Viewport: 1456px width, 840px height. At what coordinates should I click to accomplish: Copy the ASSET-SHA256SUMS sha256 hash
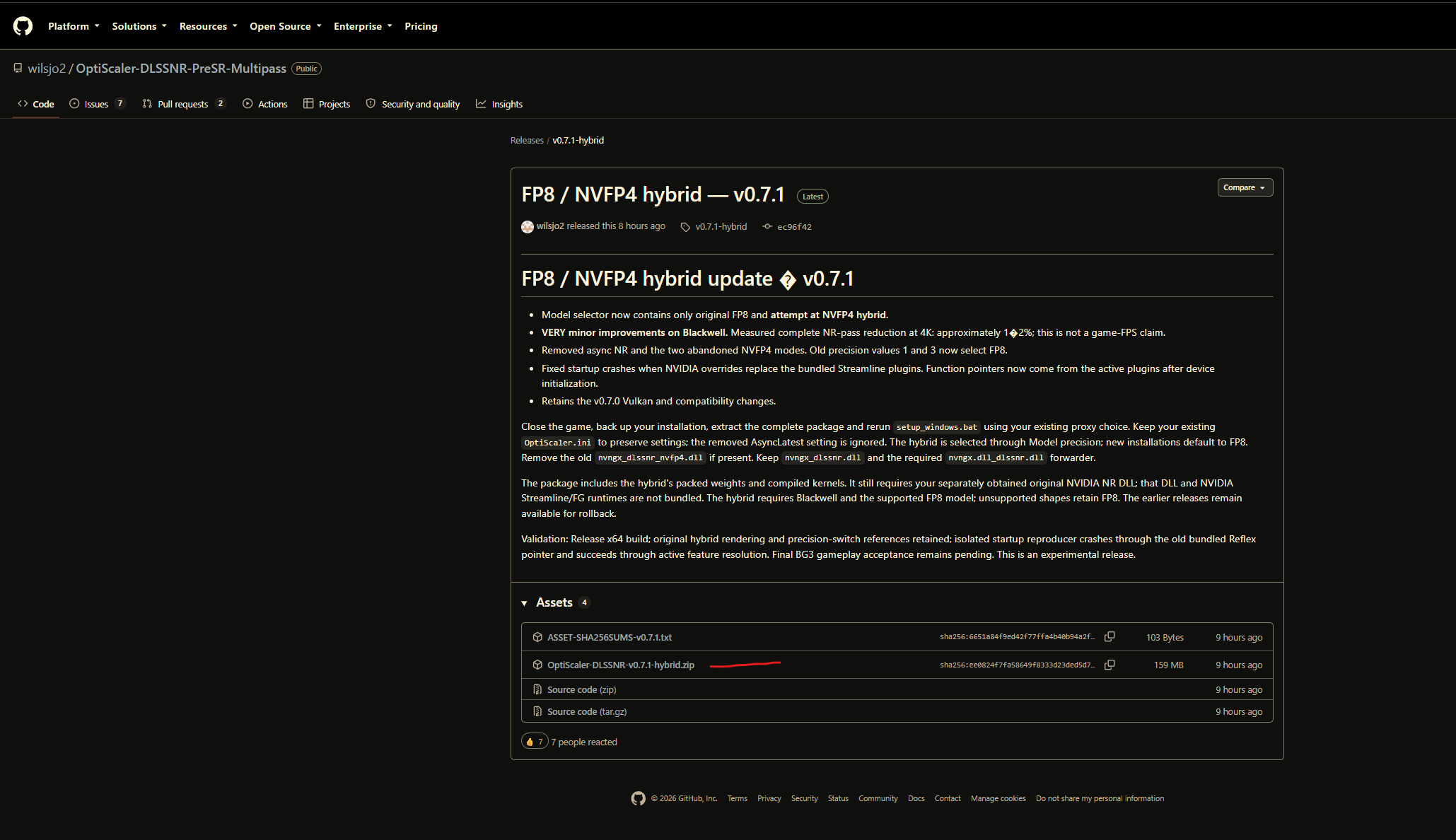point(1110,636)
